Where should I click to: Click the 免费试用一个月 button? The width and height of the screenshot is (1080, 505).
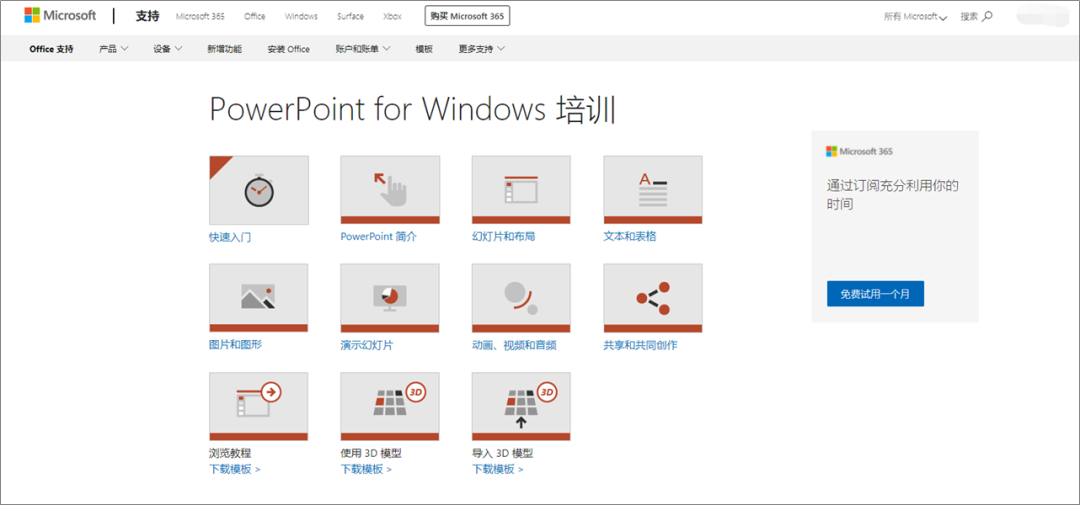pos(875,293)
